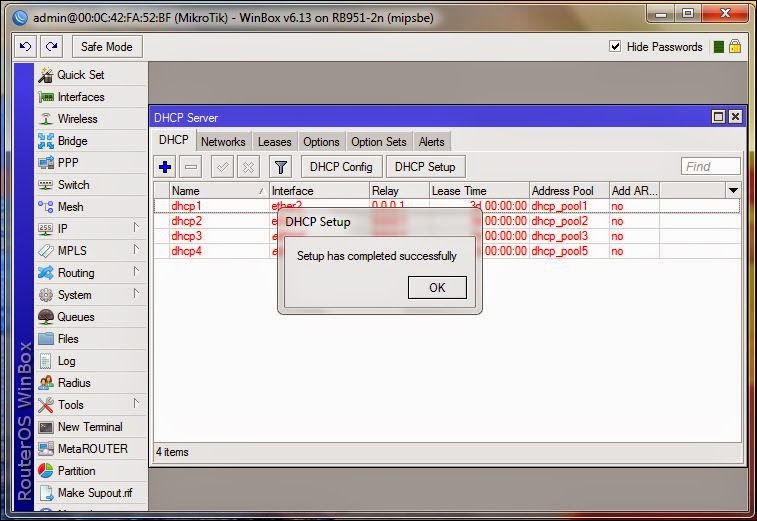Click the green status indicator square
This screenshot has width=757, height=521.
(x=718, y=47)
